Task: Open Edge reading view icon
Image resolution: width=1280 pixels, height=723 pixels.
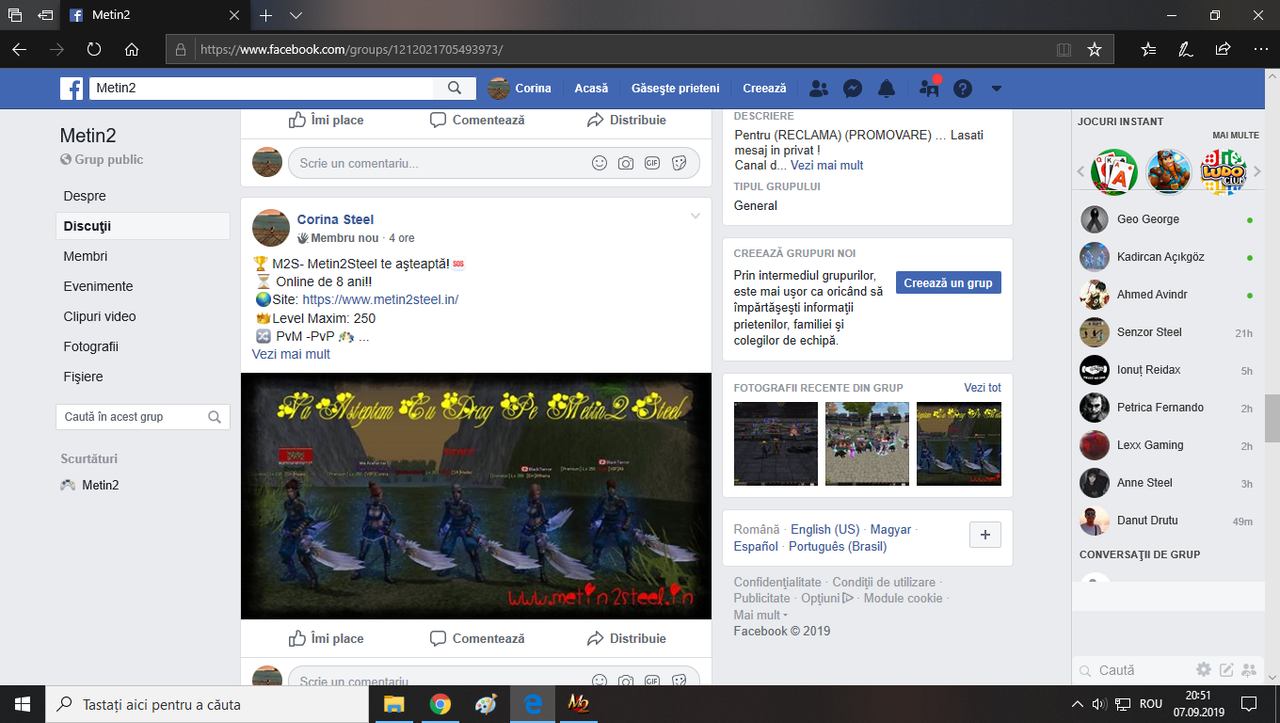Action: 1064,49
